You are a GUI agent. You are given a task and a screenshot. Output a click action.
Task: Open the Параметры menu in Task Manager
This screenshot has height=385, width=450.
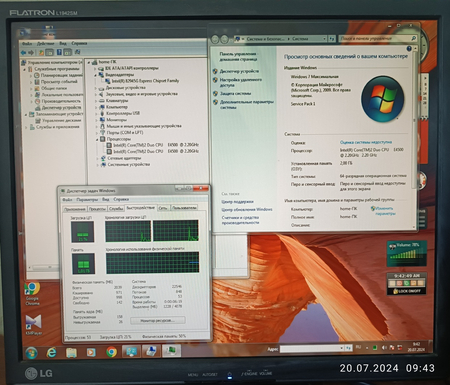87,199
